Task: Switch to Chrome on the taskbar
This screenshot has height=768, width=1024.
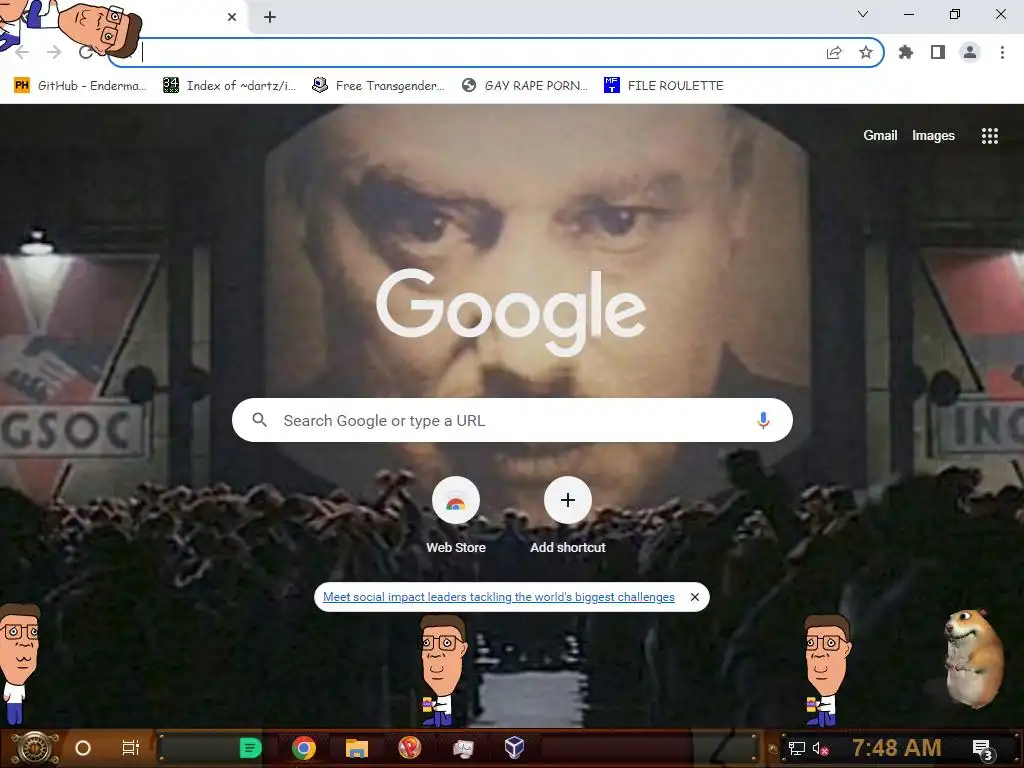Action: [x=304, y=748]
